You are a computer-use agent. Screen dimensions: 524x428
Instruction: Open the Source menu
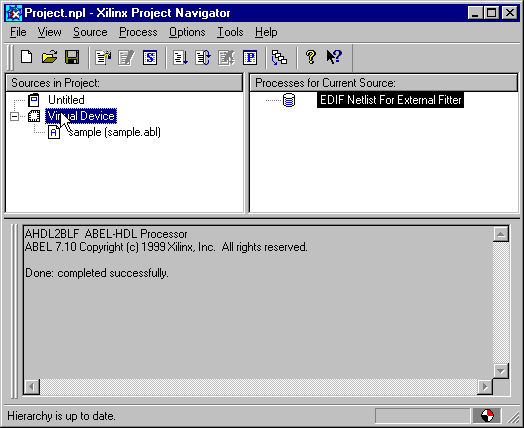pos(90,32)
